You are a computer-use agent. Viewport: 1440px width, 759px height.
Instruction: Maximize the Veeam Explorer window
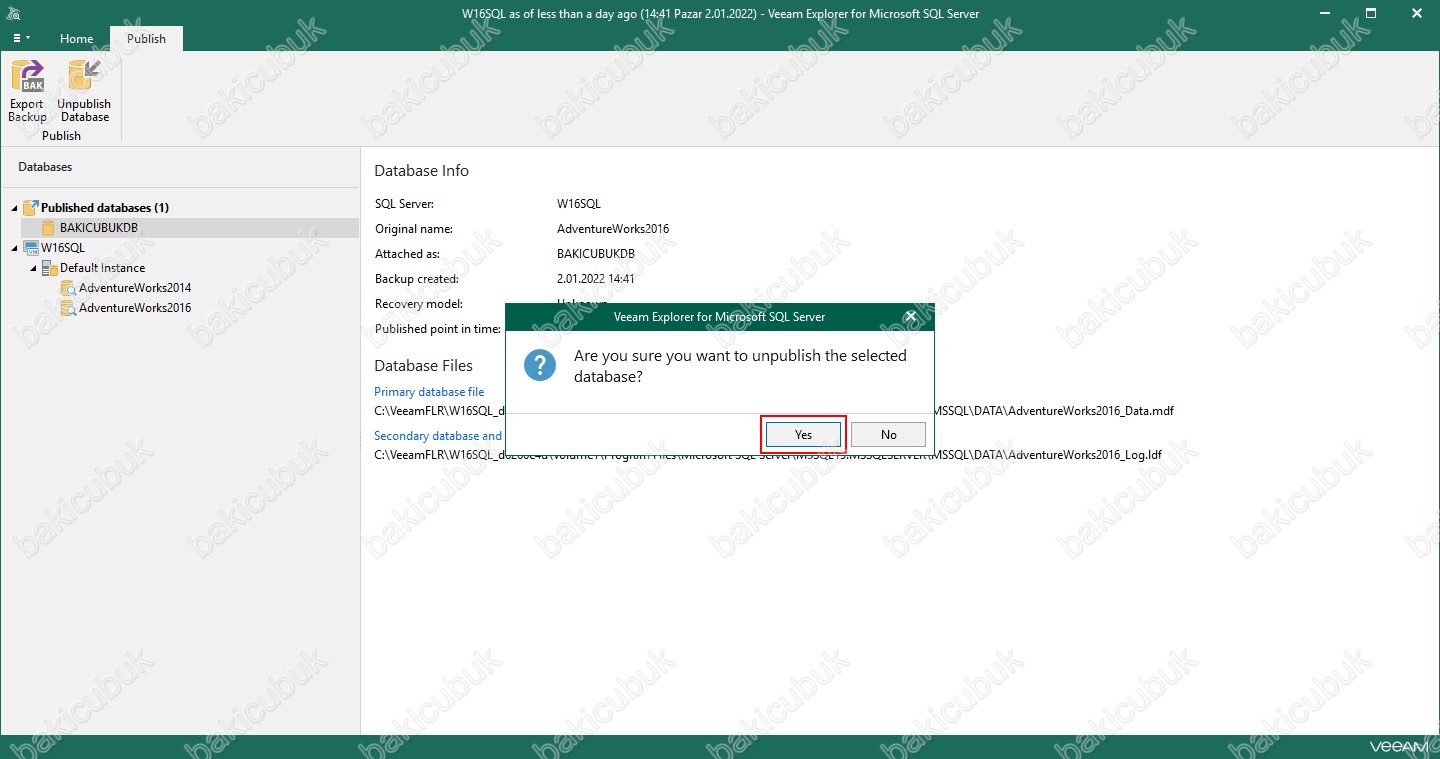pyautogui.click(x=1371, y=13)
